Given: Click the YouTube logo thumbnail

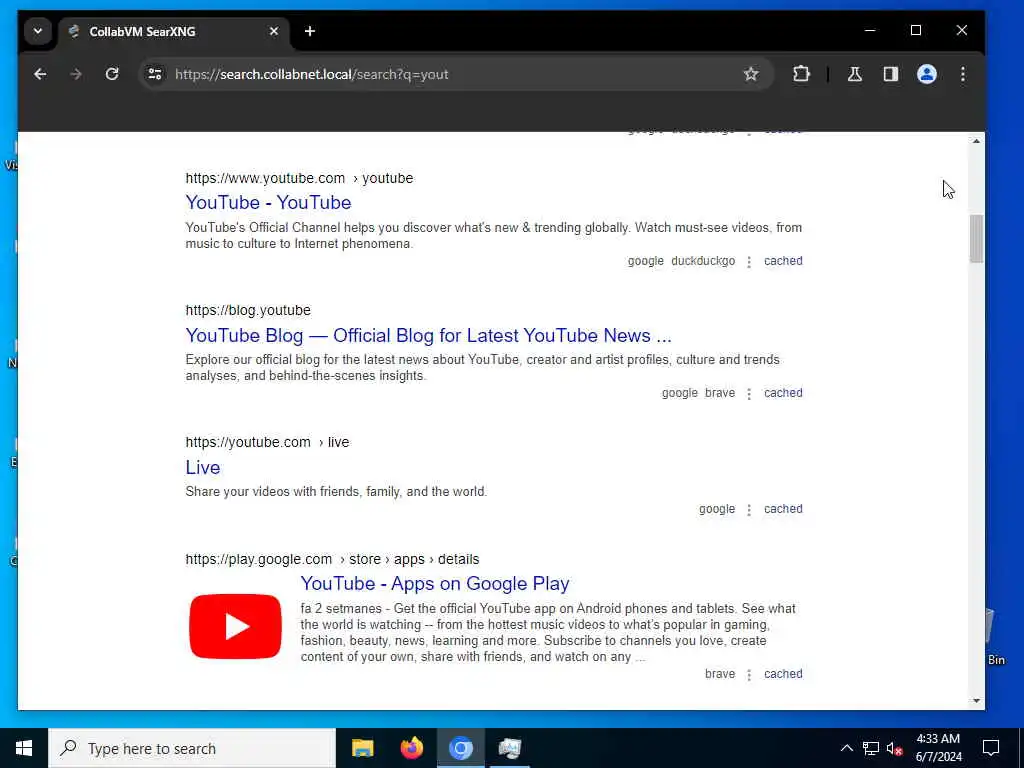Looking at the screenshot, I should click(x=235, y=626).
